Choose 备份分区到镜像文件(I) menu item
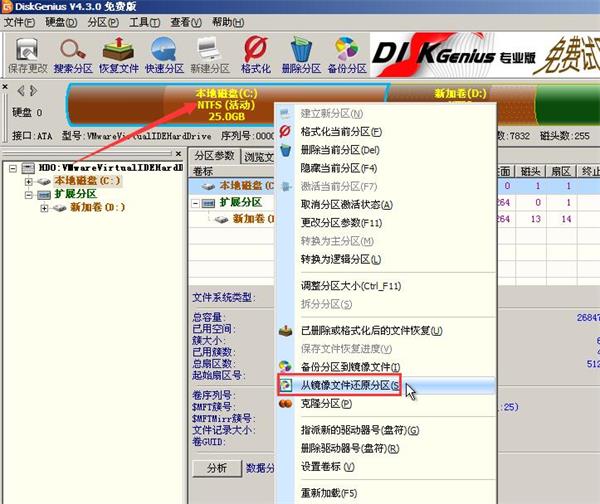 [x=350, y=367]
